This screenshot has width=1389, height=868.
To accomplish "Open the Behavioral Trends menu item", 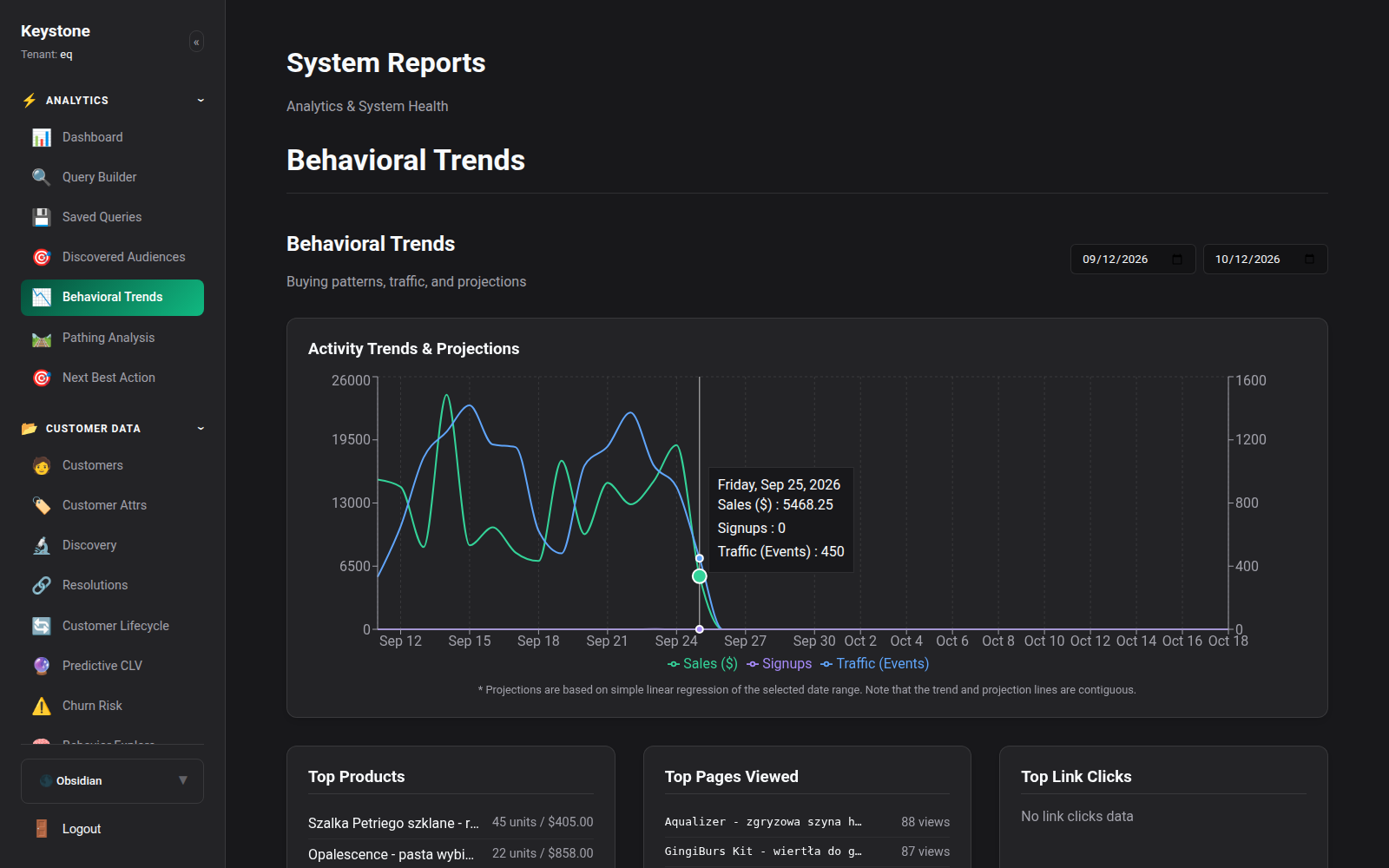I will click(112, 298).
